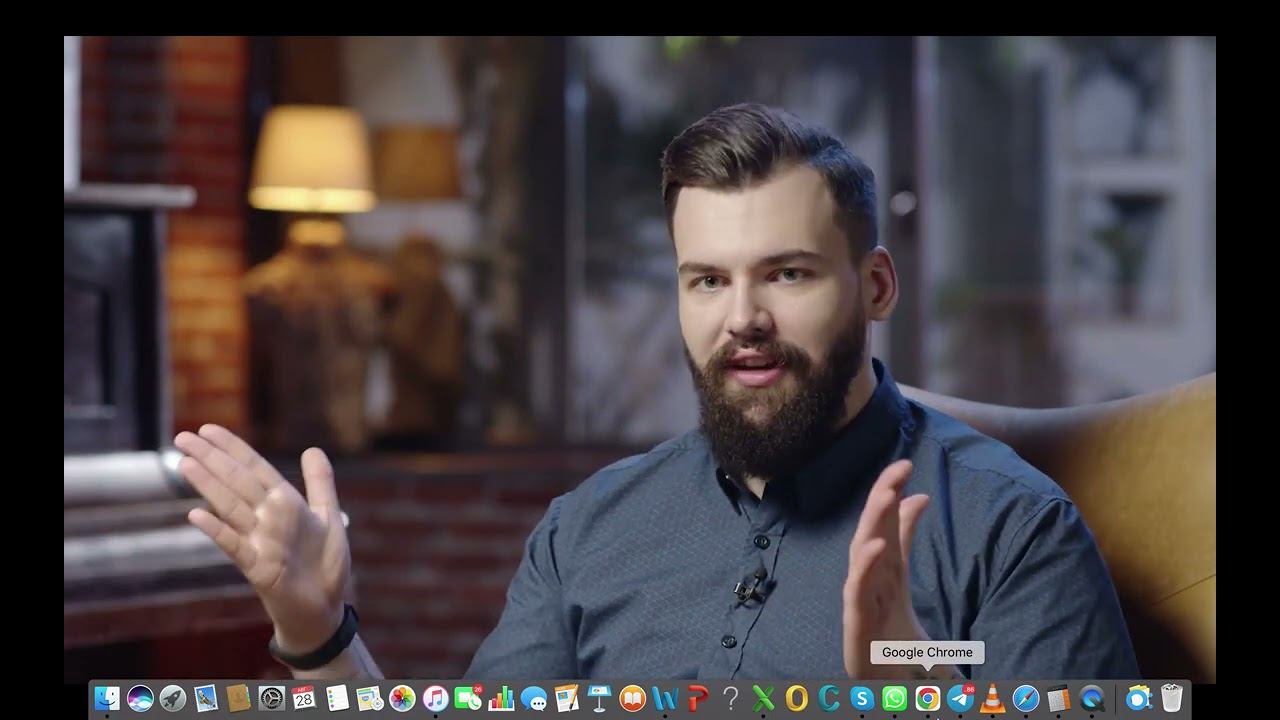Open the Mail stamp icon

point(206,698)
